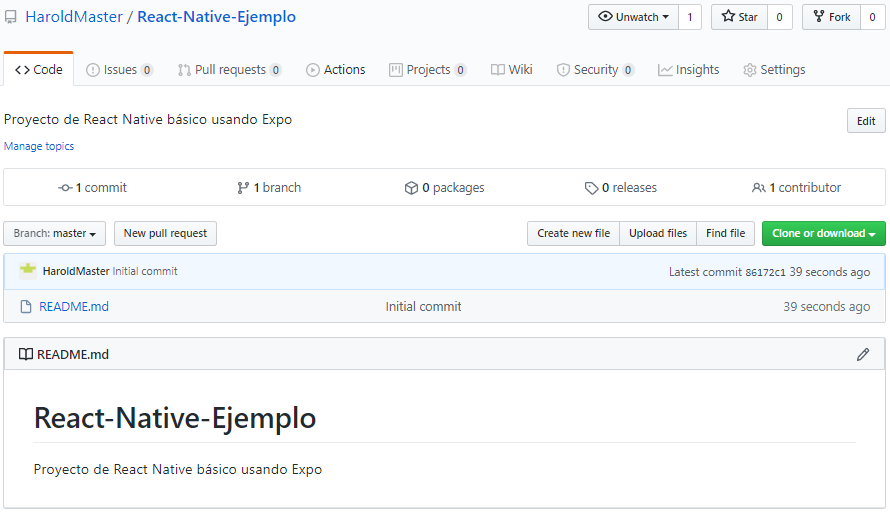Expand the Branch: master dropdown
This screenshot has width=890, height=512.
coord(54,233)
